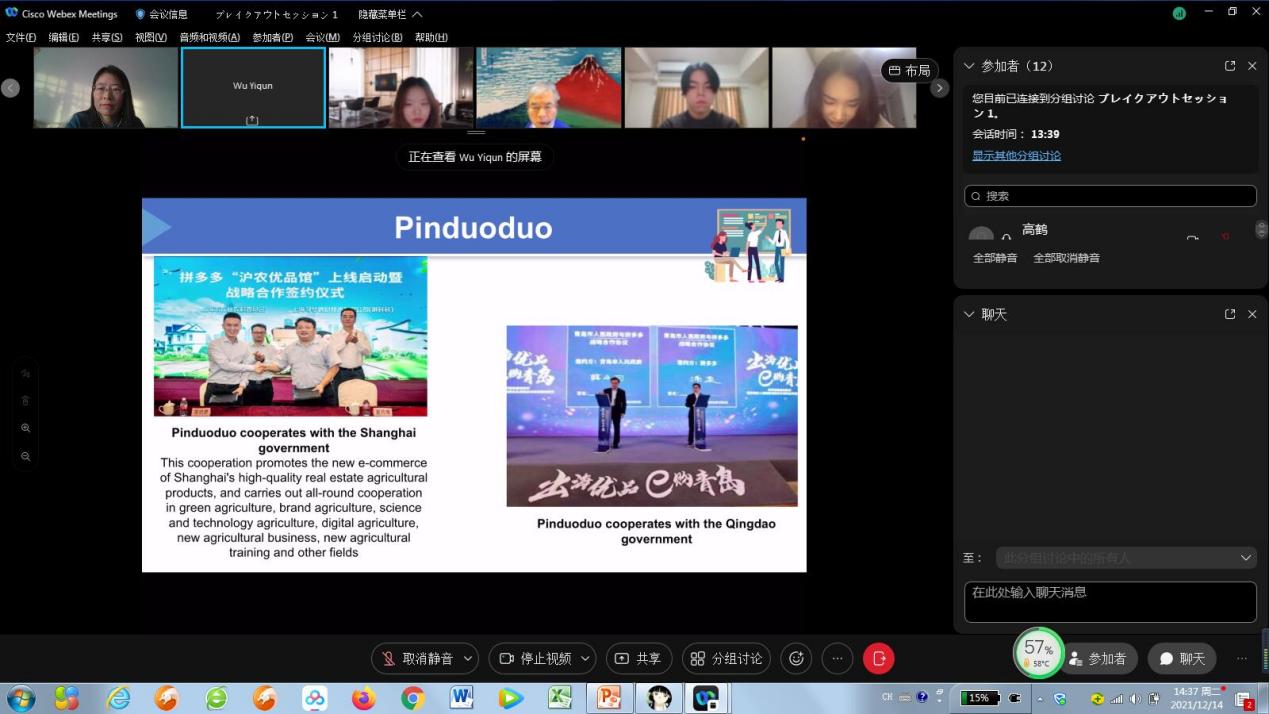Open the 分组讨论(B) menu
This screenshot has height=714, width=1269.
click(x=377, y=37)
